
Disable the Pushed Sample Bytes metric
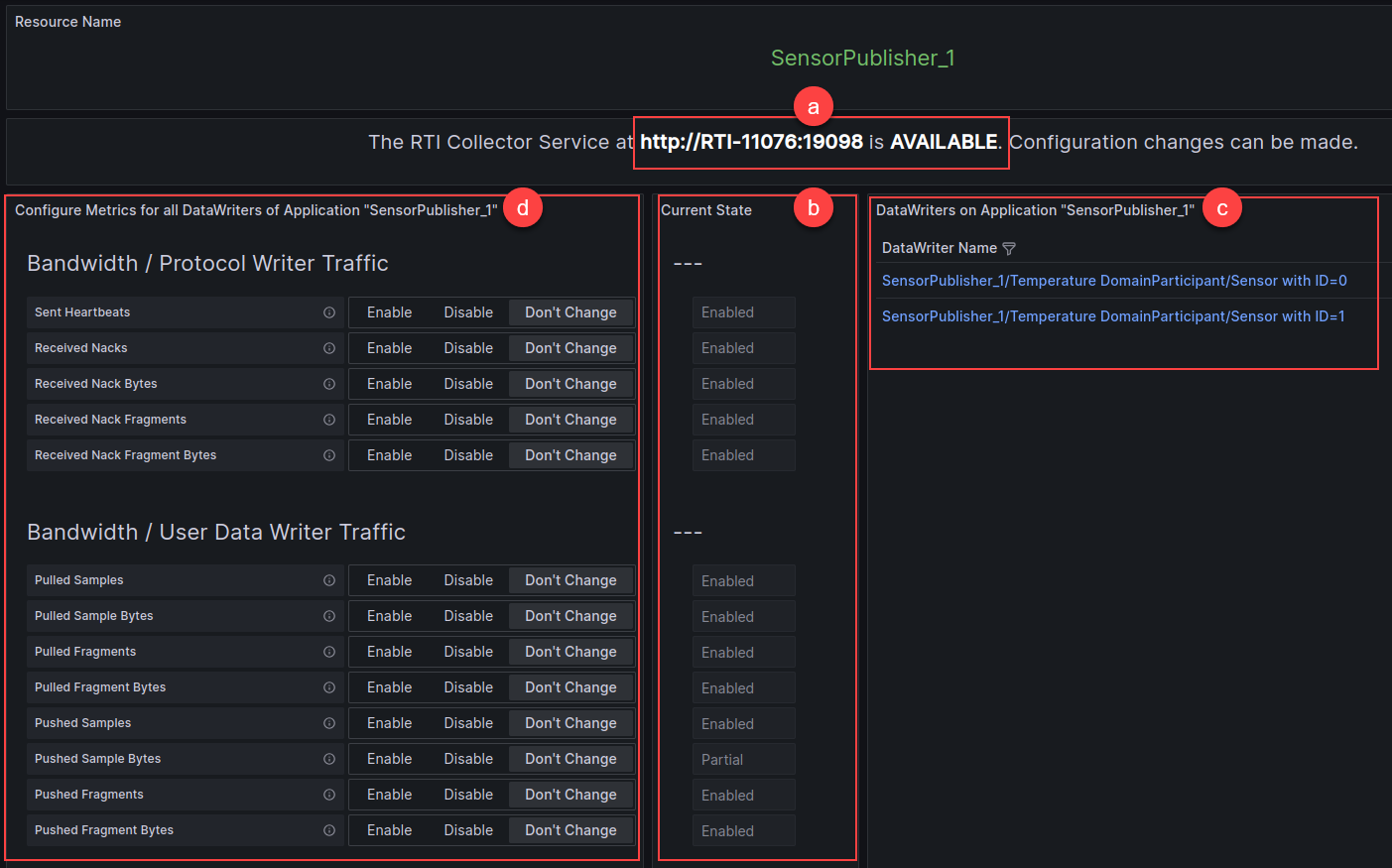point(468,758)
